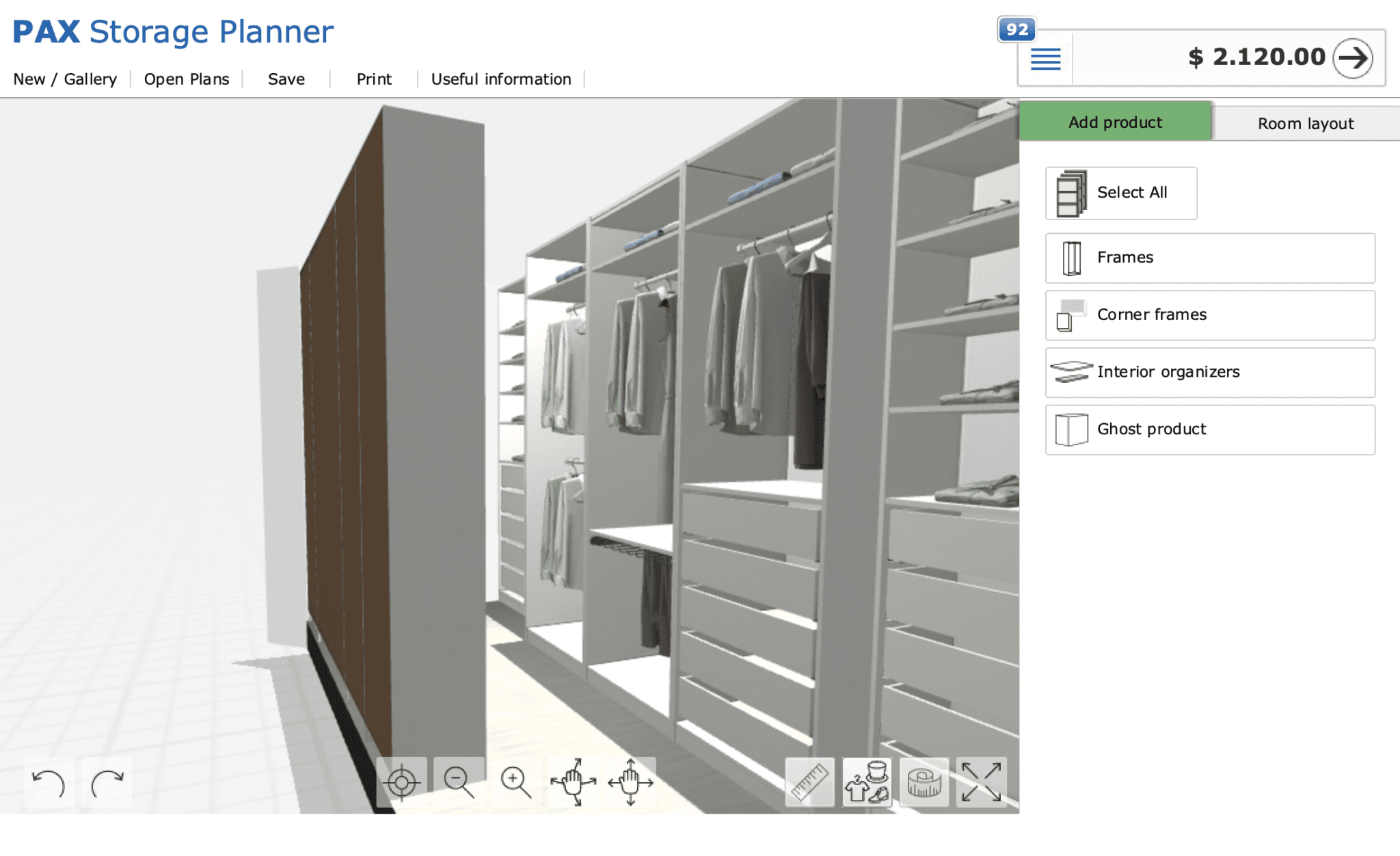
Task: Toggle fullscreen view of the planner
Action: tap(982, 781)
